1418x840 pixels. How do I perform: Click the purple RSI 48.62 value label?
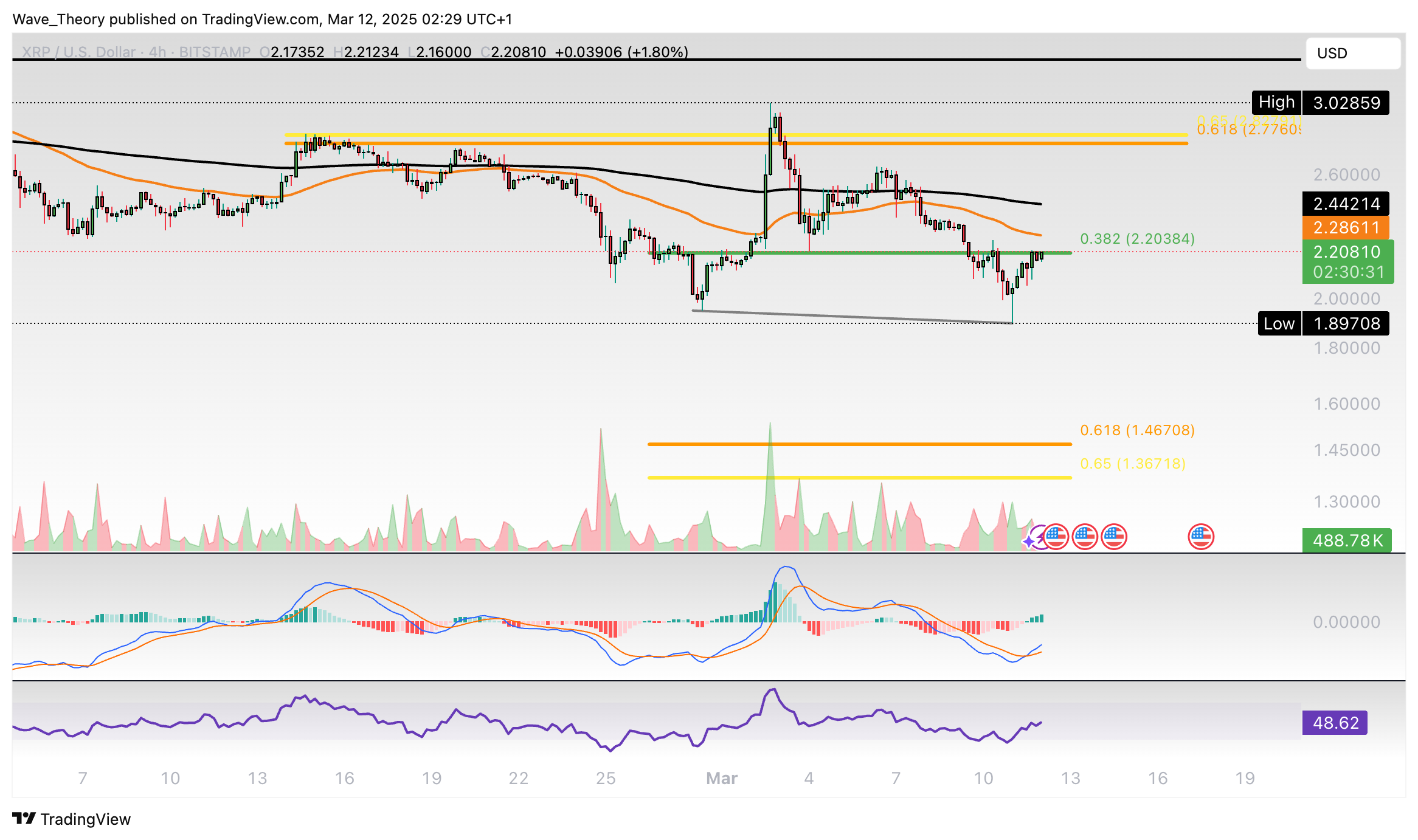point(1335,723)
